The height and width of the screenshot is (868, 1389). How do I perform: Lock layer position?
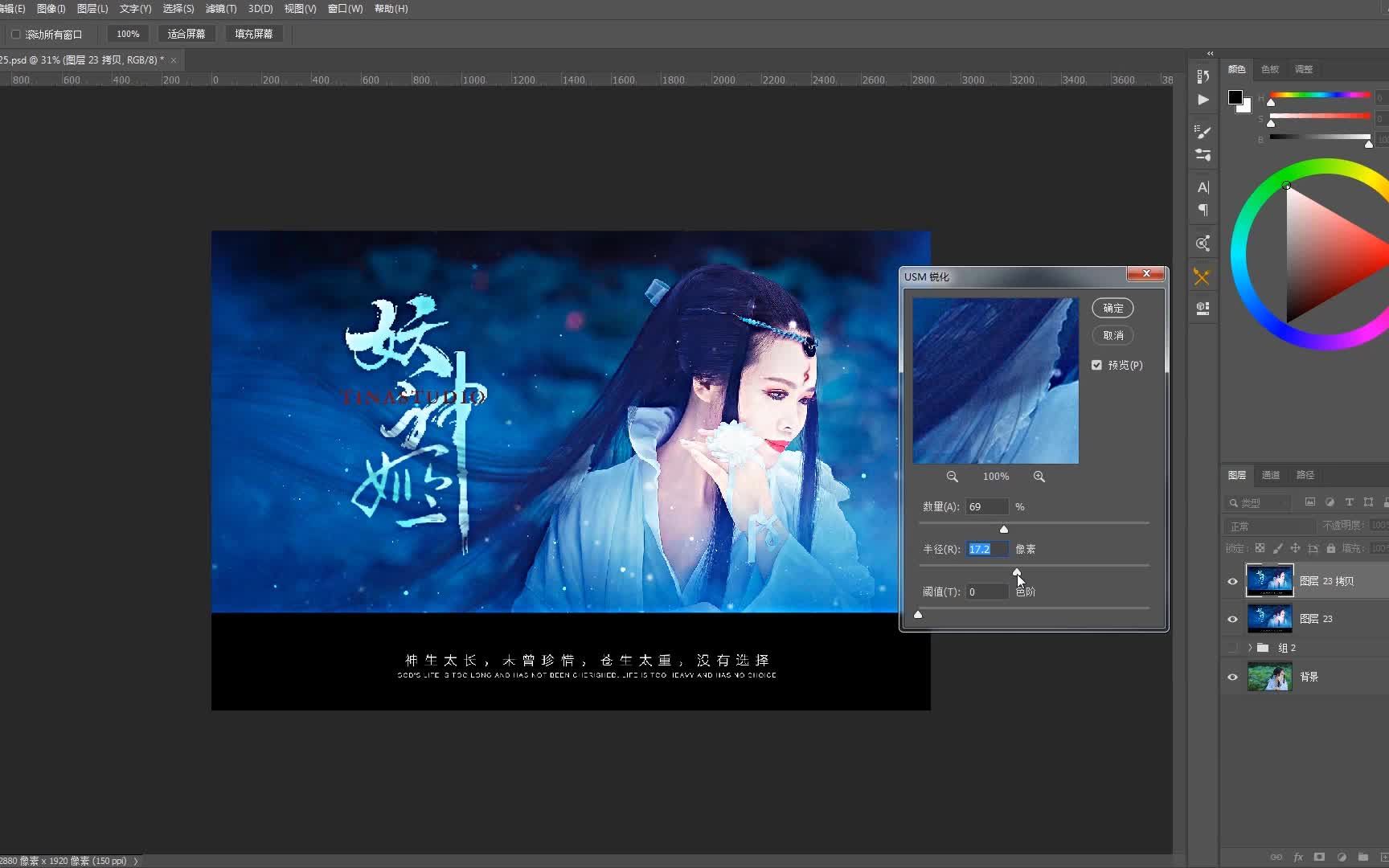click(x=1295, y=548)
